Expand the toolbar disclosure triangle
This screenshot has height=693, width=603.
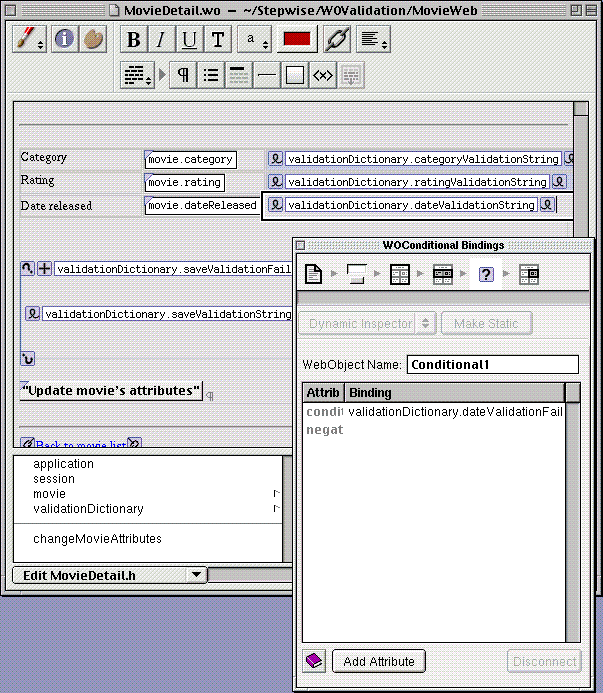(162, 75)
